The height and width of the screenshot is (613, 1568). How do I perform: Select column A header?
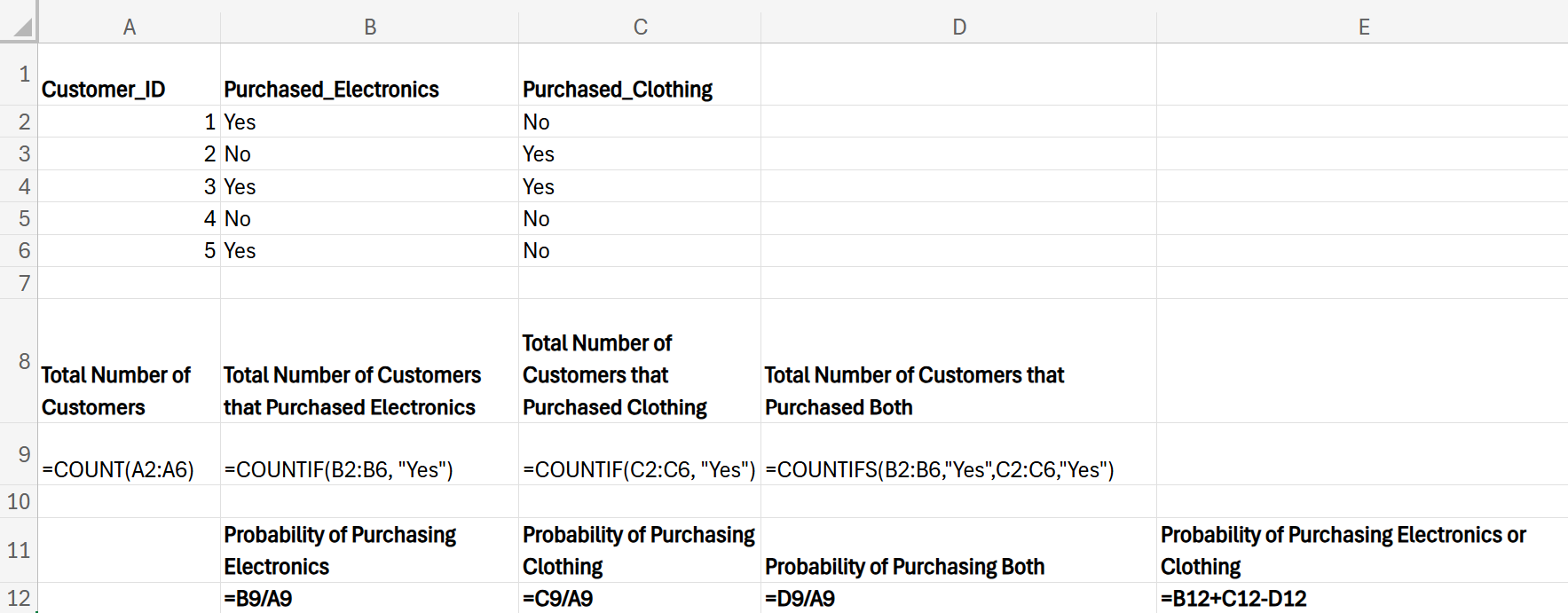(x=130, y=27)
